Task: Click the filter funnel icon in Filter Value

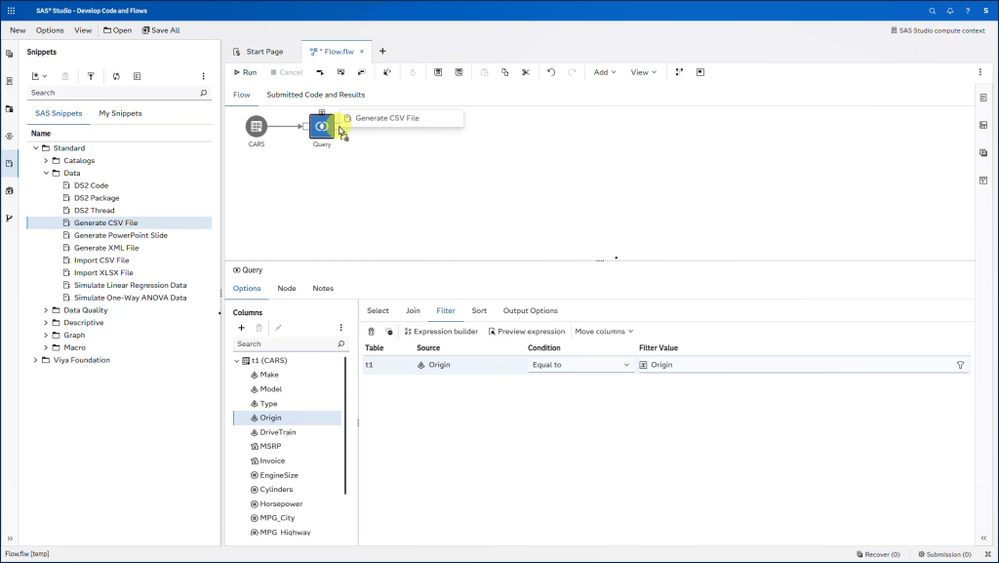Action: point(960,365)
